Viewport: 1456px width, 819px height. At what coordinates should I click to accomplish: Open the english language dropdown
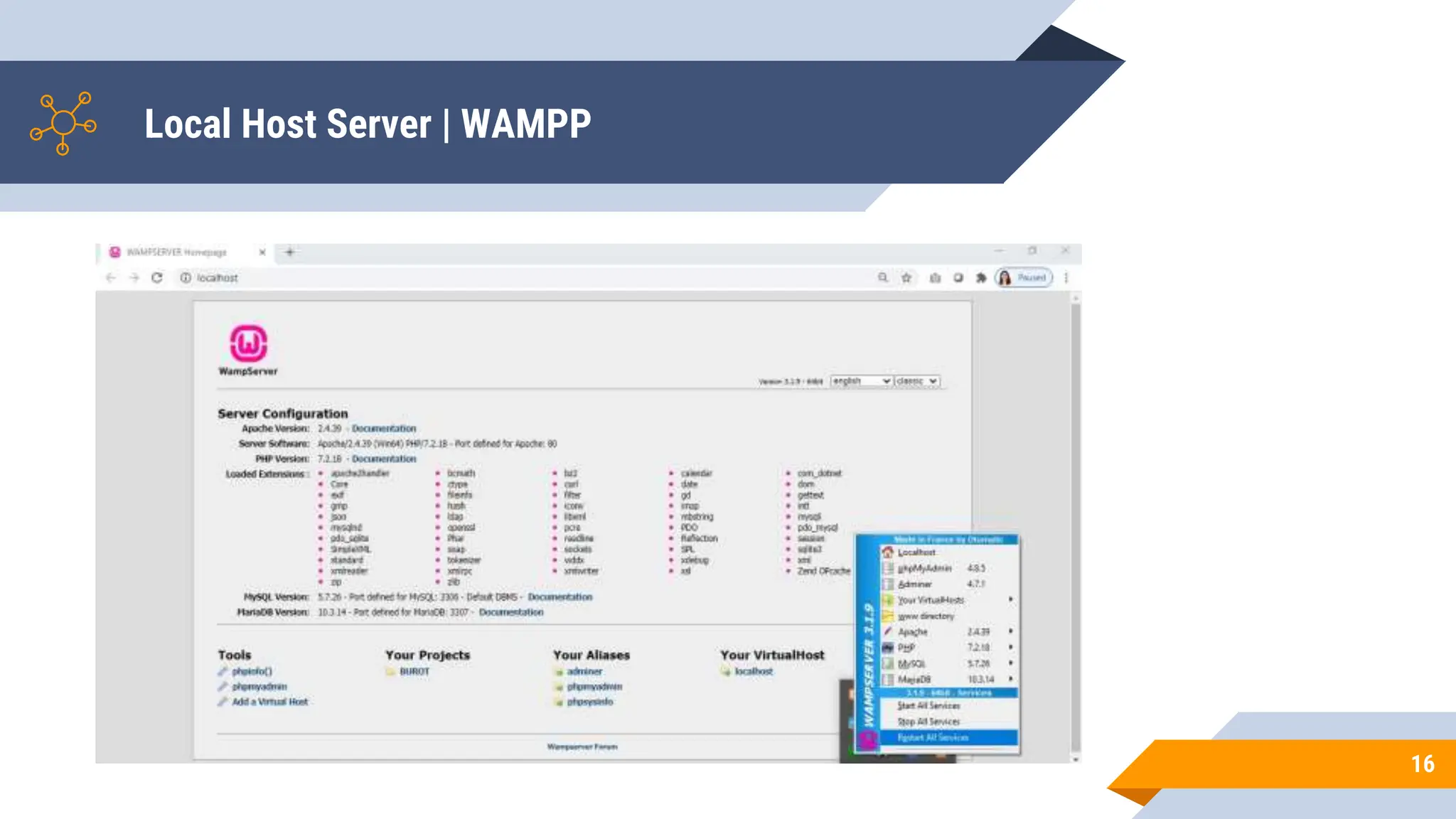click(861, 381)
